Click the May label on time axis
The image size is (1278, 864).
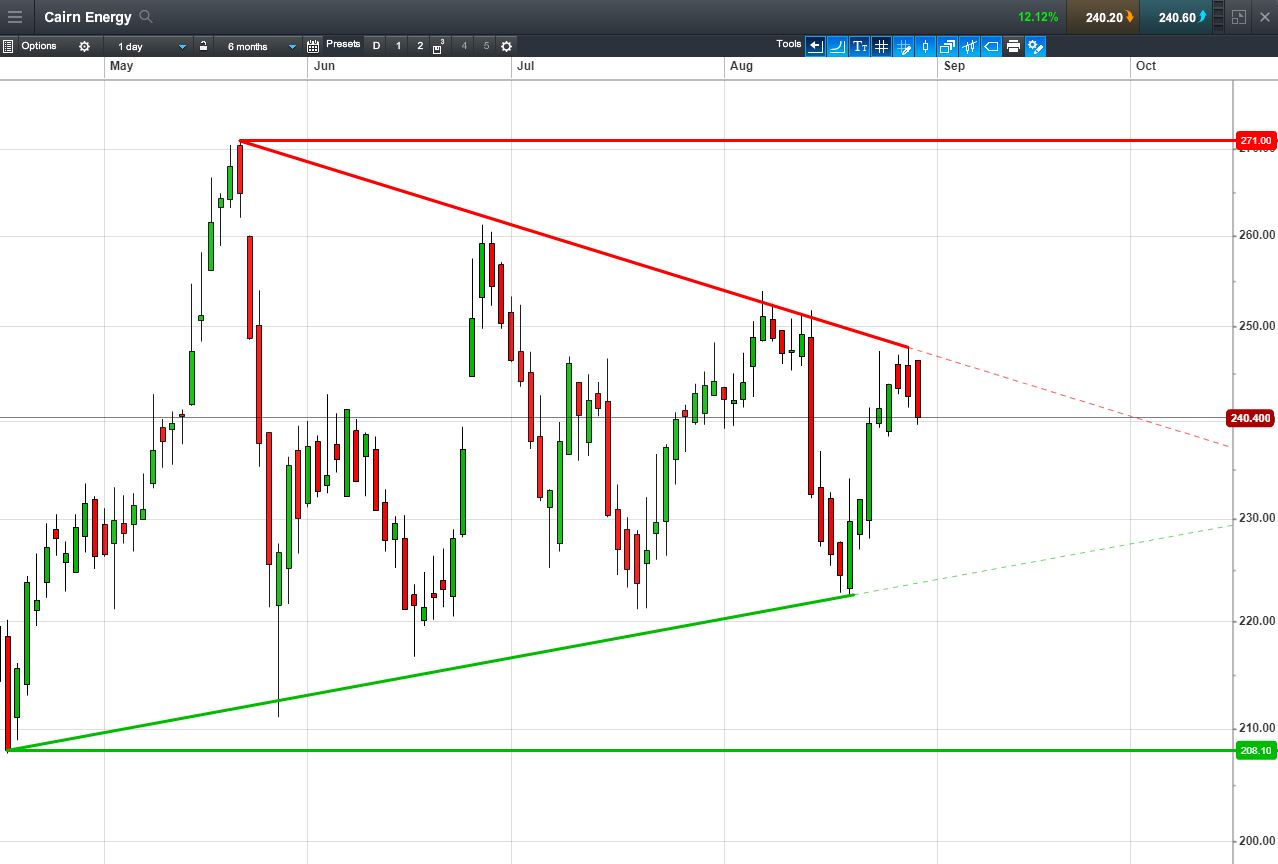[121, 66]
